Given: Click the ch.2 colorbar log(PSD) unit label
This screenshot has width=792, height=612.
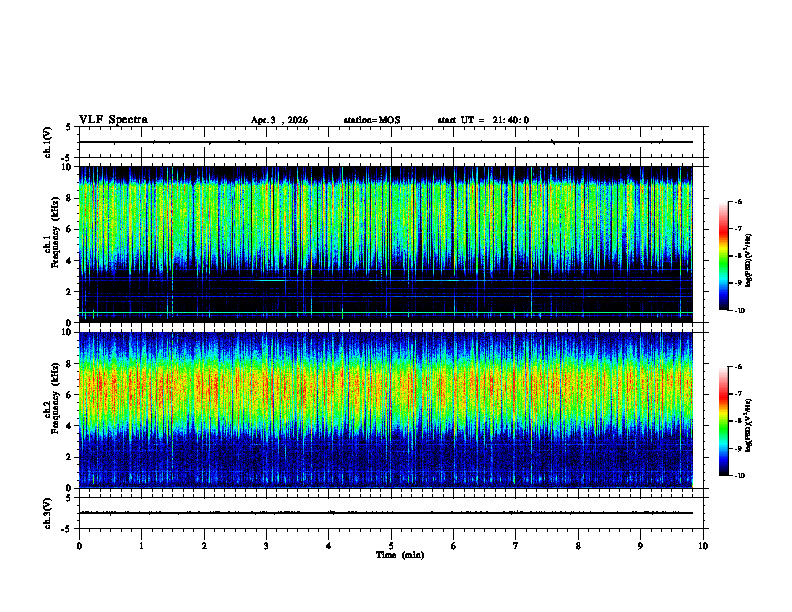Looking at the screenshot, I should 749,425.
